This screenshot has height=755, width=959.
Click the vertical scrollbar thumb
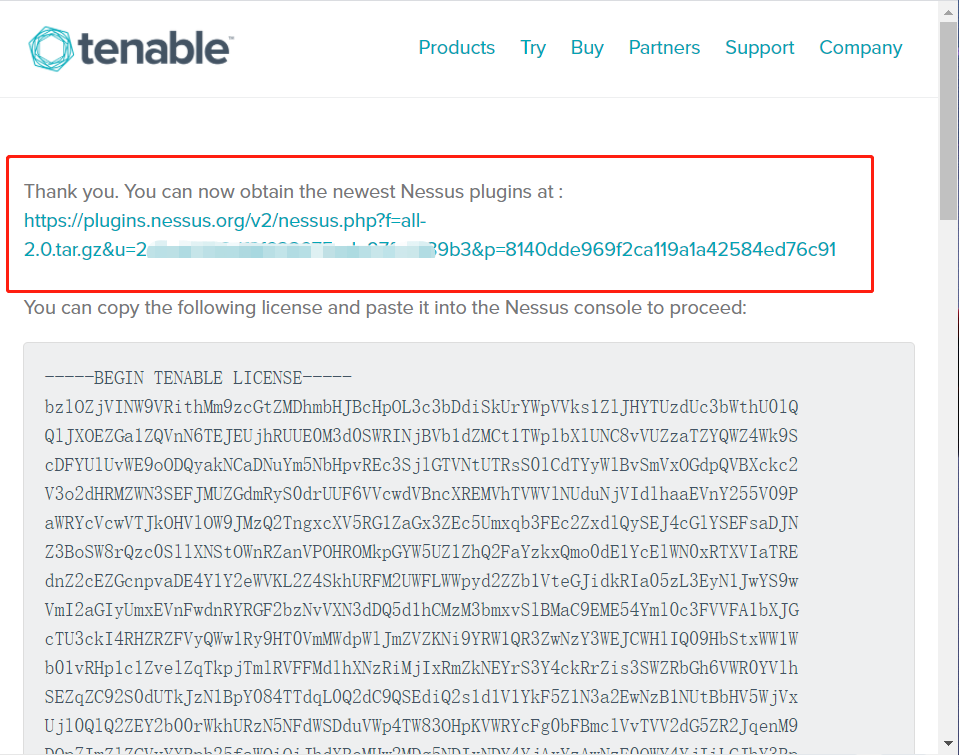[x=948, y=120]
